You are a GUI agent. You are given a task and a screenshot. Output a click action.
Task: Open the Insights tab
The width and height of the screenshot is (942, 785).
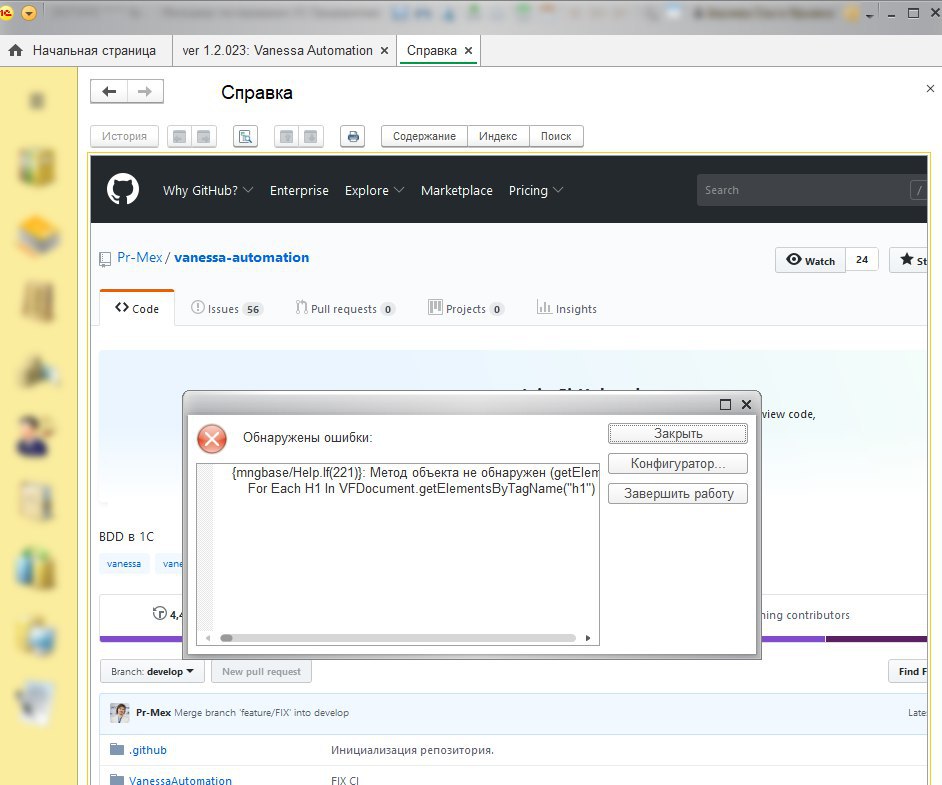pyautogui.click(x=567, y=308)
